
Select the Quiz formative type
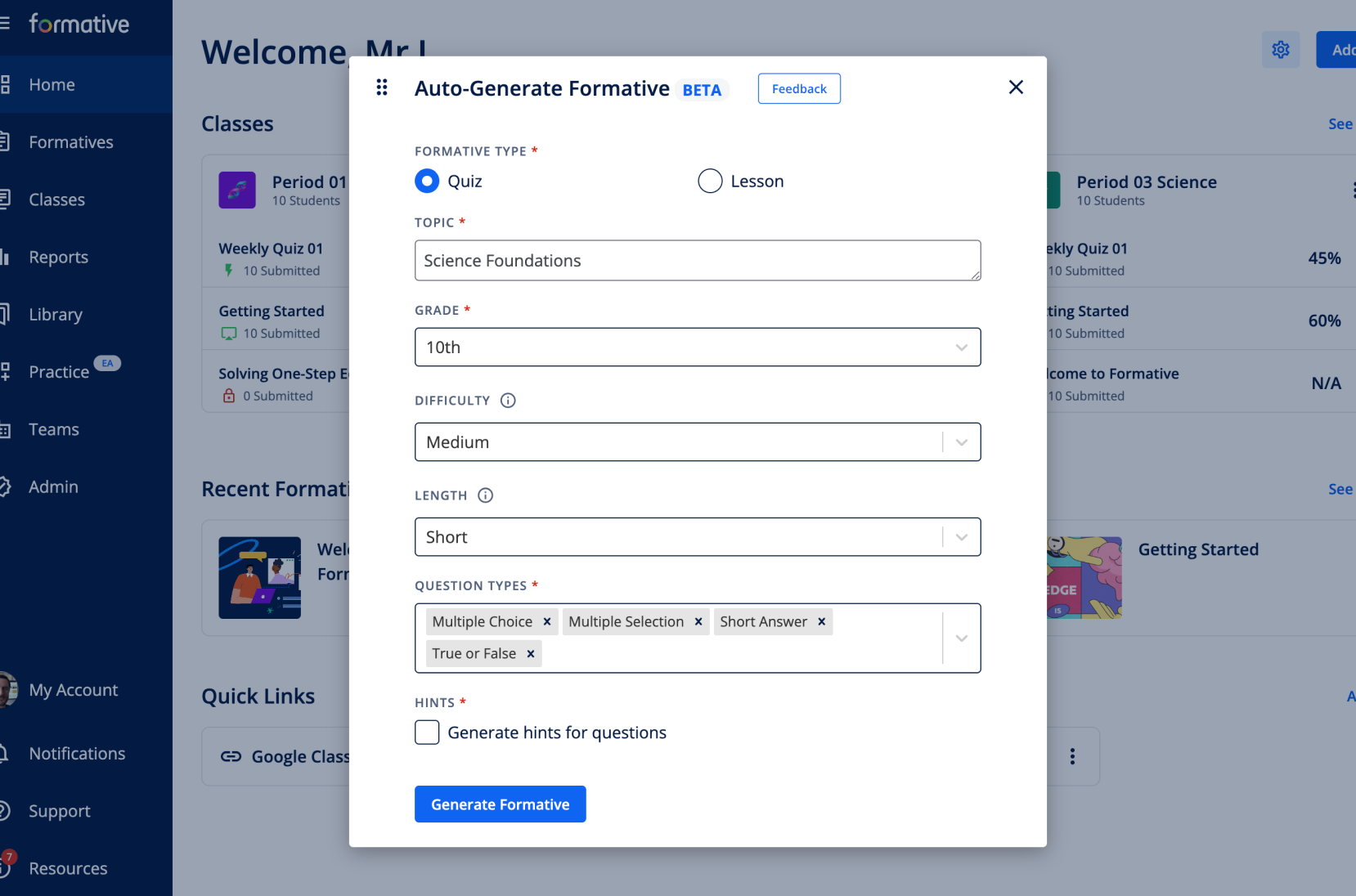(427, 181)
